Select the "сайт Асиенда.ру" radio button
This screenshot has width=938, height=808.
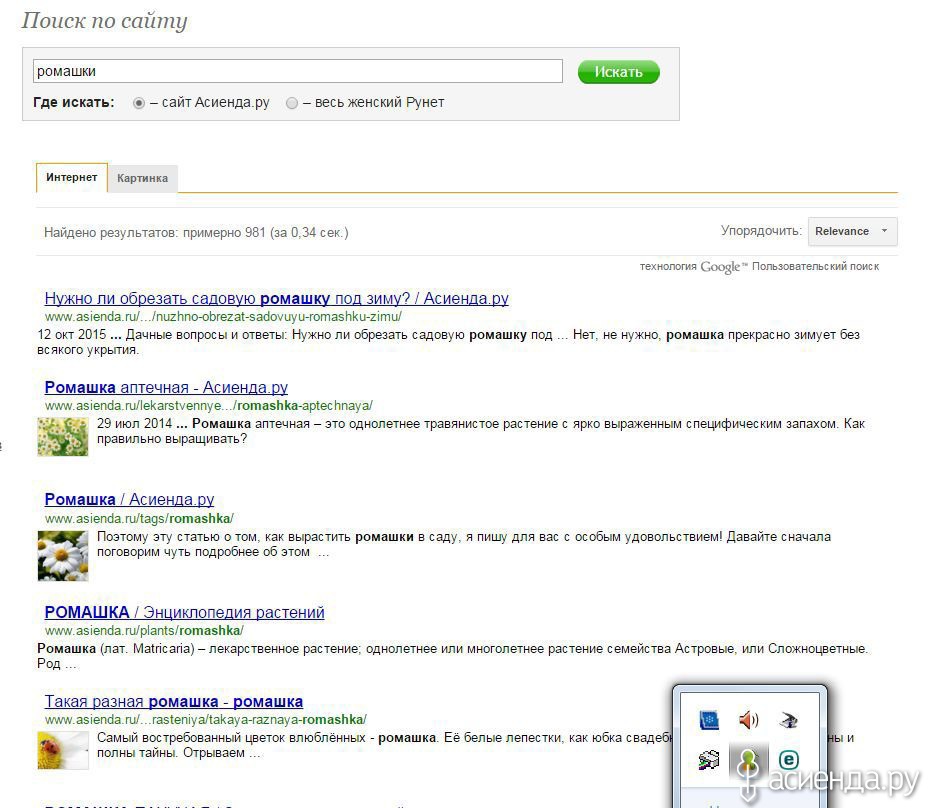click(x=139, y=103)
